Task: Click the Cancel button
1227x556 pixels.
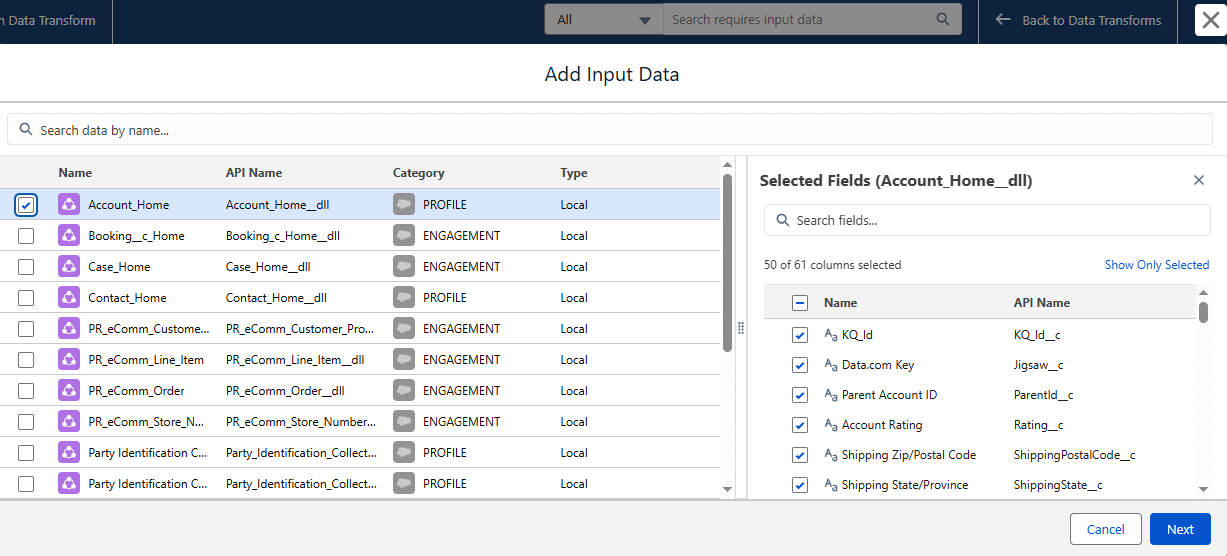Action: [x=1106, y=529]
